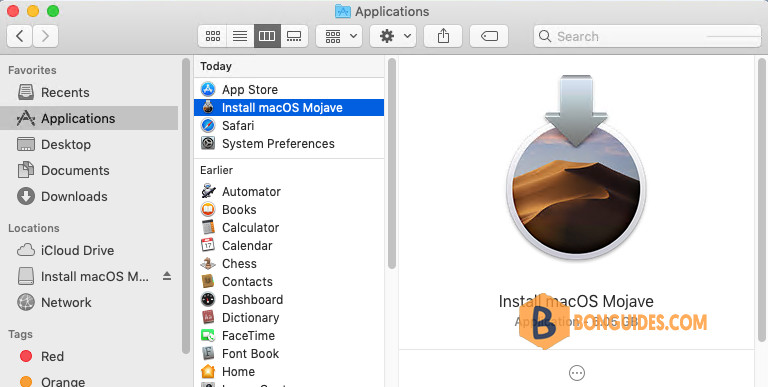Open Documents in the sidebar
Image resolution: width=768 pixels, height=387 pixels.
point(89,170)
